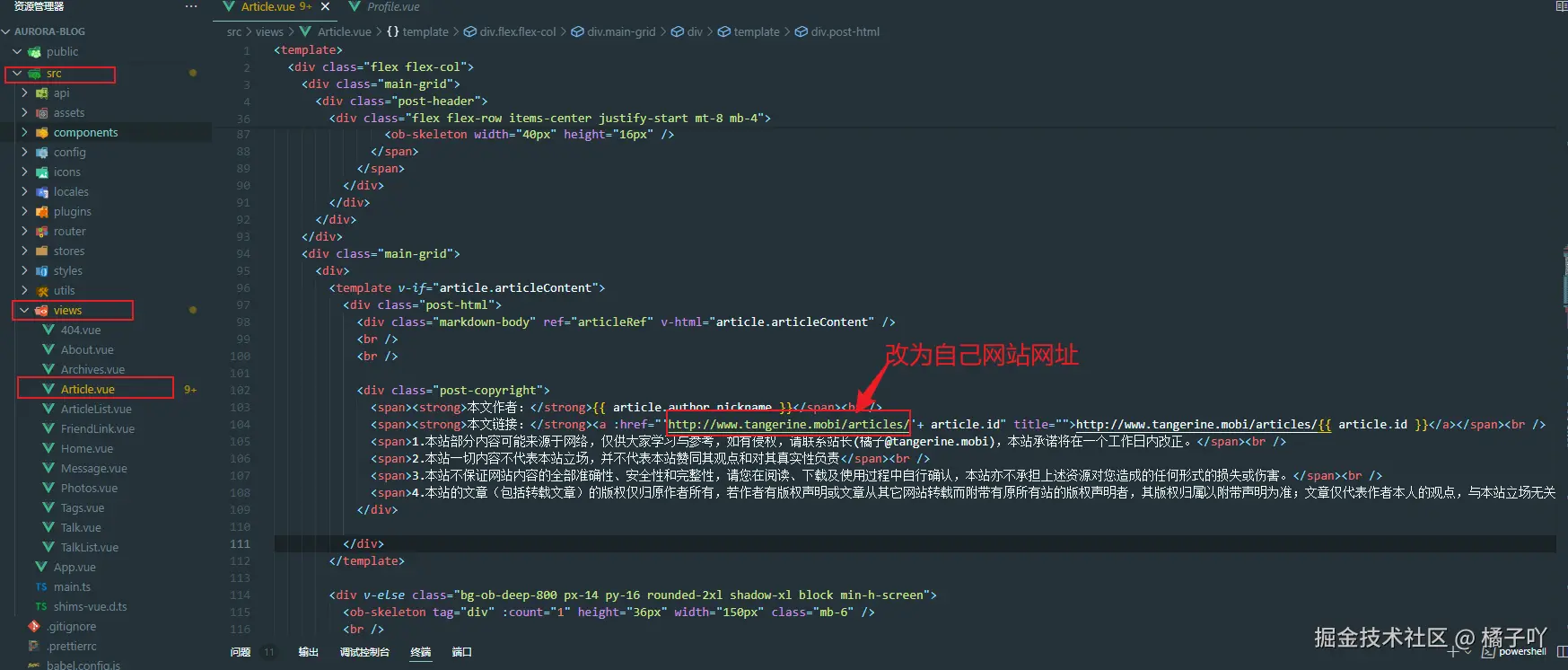Viewport: 1568px width, 670px height.
Task: Open FriendLink.vue in the explorer
Action: pyautogui.click(x=98, y=428)
